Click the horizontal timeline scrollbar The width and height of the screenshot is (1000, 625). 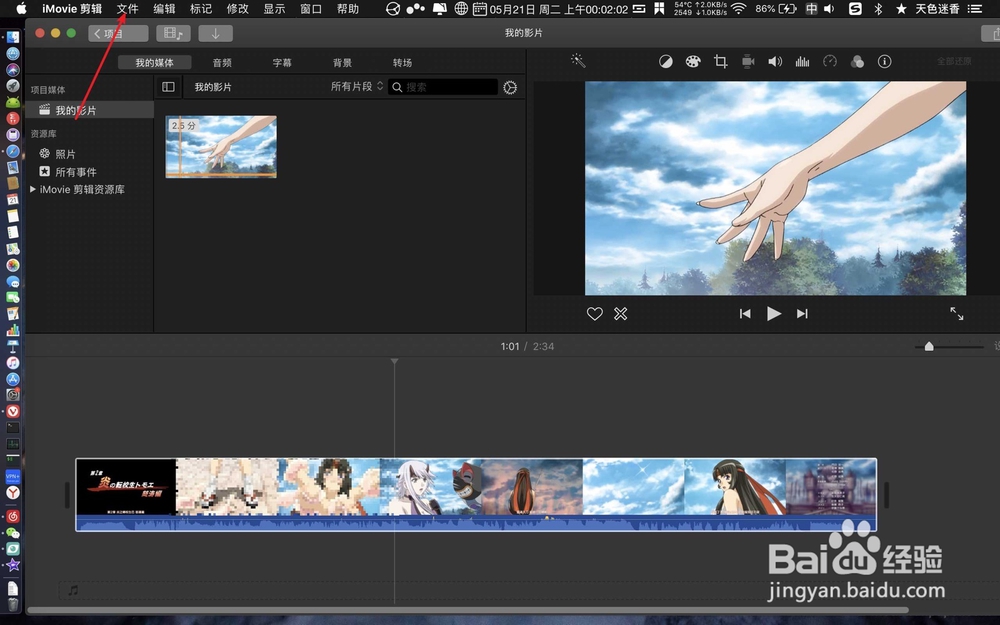tap(467, 610)
